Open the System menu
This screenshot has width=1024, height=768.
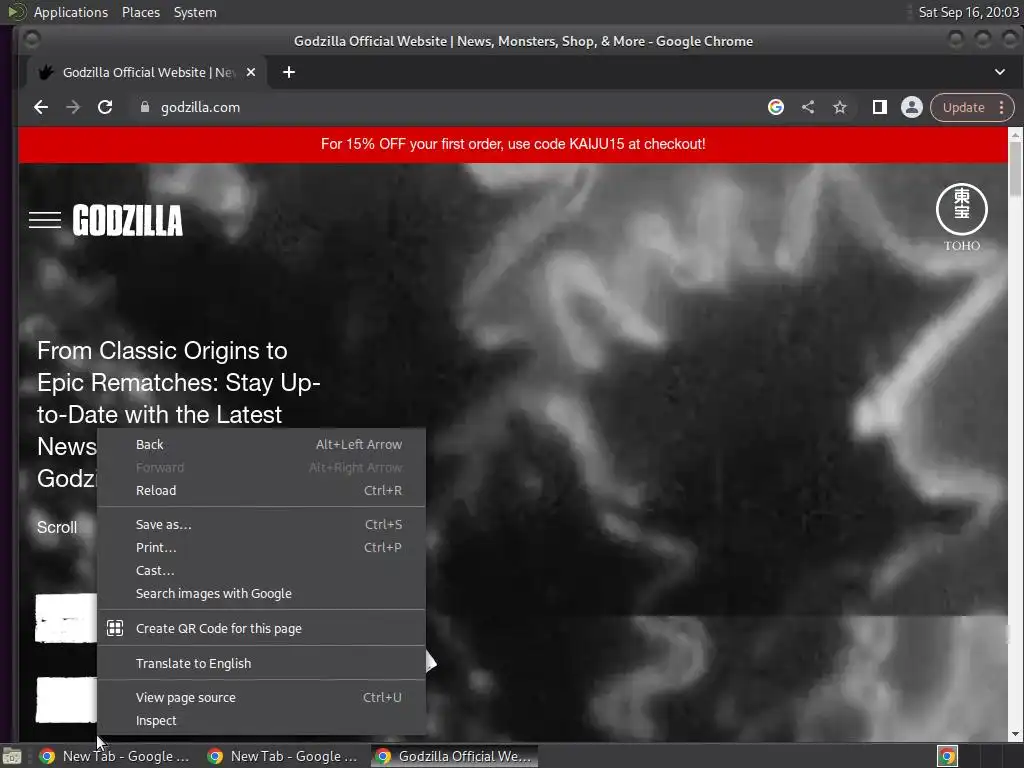pyautogui.click(x=195, y=12)
